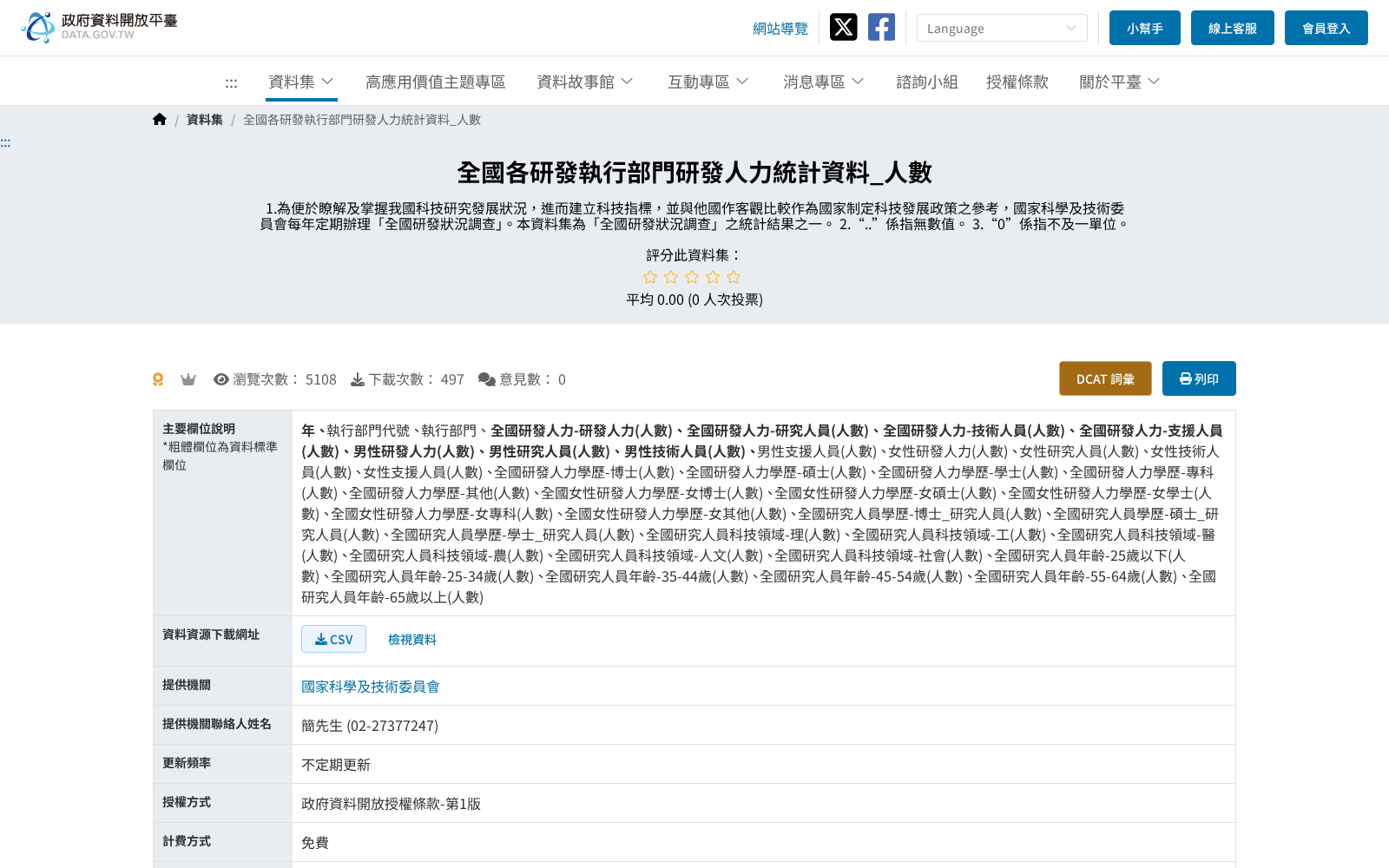Click the DATA.GOV.TW site logo
Screen dimensions: 1389x868
tap(99, 27)
